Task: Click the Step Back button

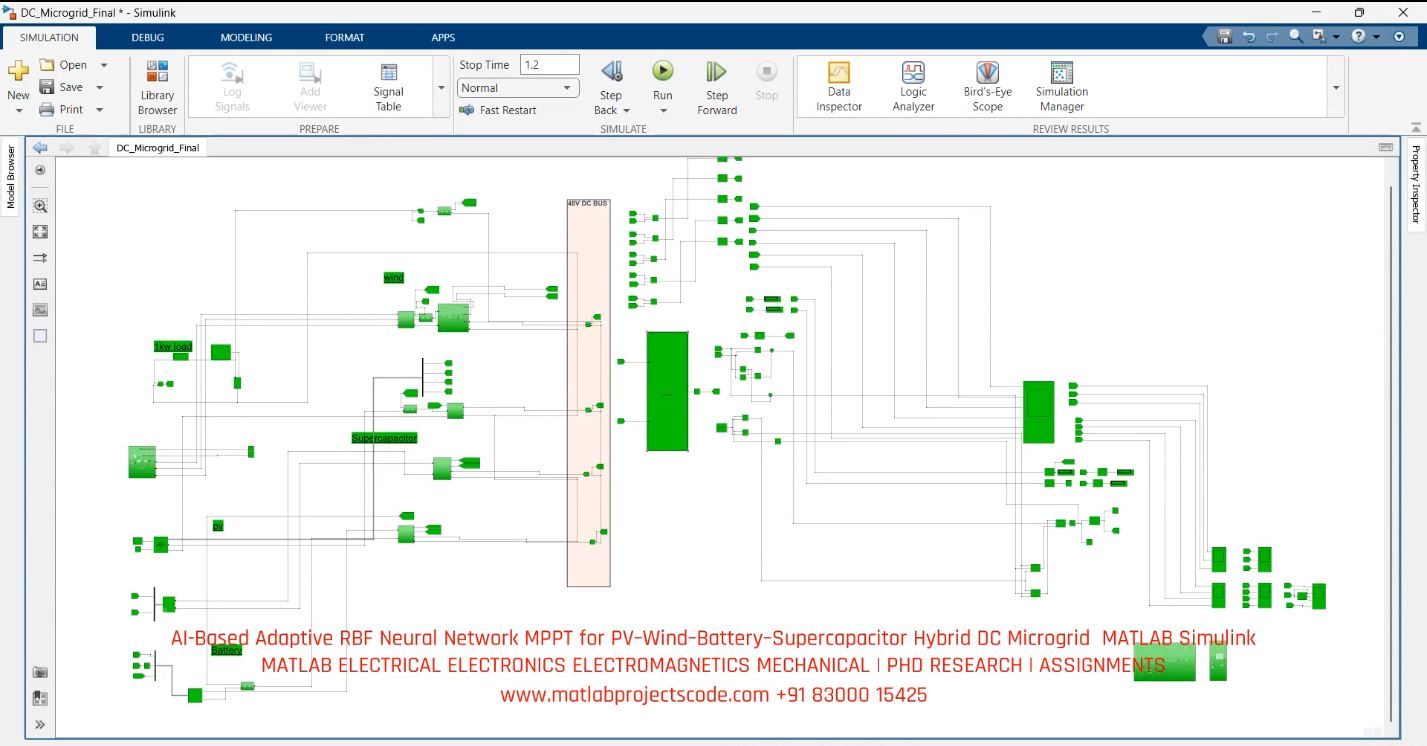Action: tap(611, 72)
